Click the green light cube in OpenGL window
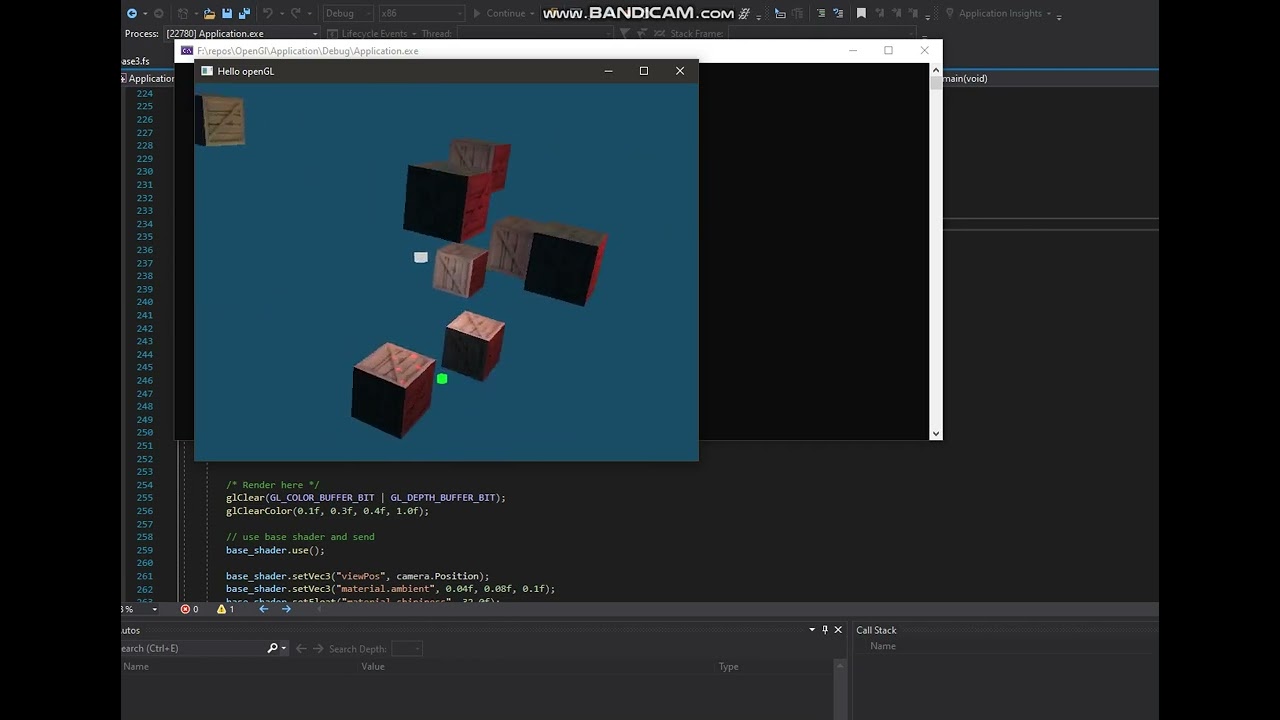 tap(442, 379)
